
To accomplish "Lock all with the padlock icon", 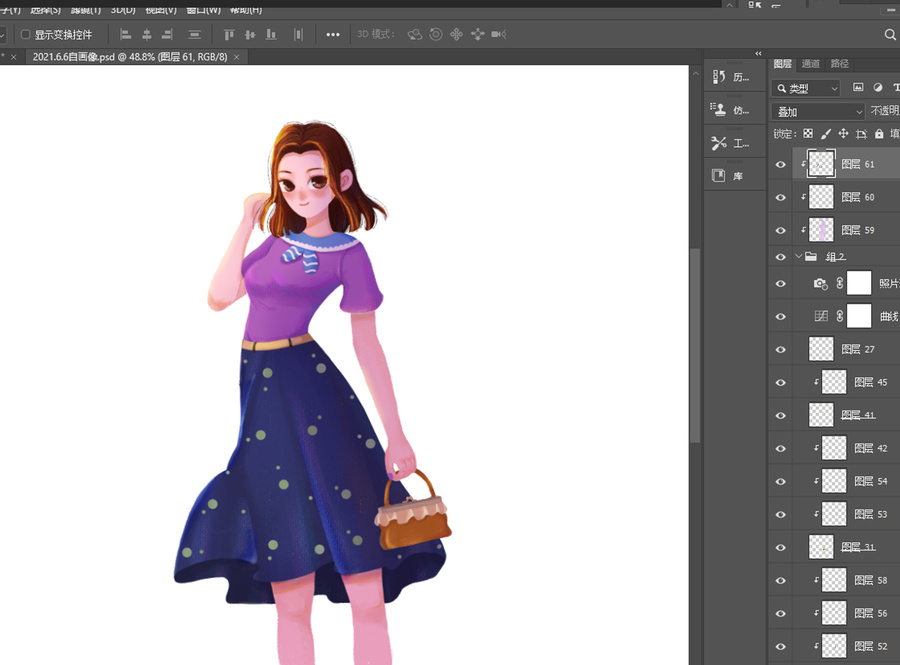I will (879, 134).
